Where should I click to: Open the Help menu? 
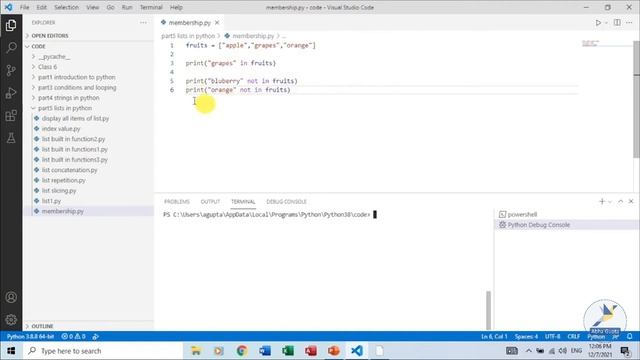(x=176, y=7)
